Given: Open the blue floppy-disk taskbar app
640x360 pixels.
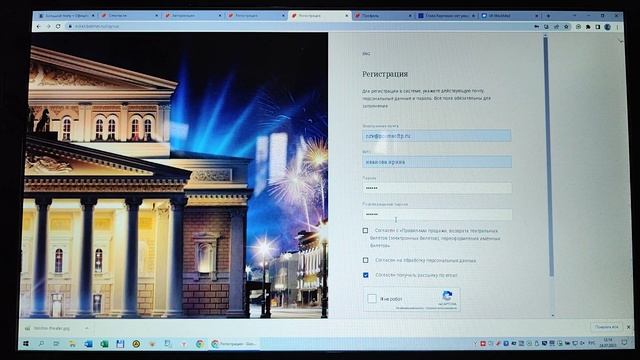Looking at the screenshot, I should click(x=120, y=344).
